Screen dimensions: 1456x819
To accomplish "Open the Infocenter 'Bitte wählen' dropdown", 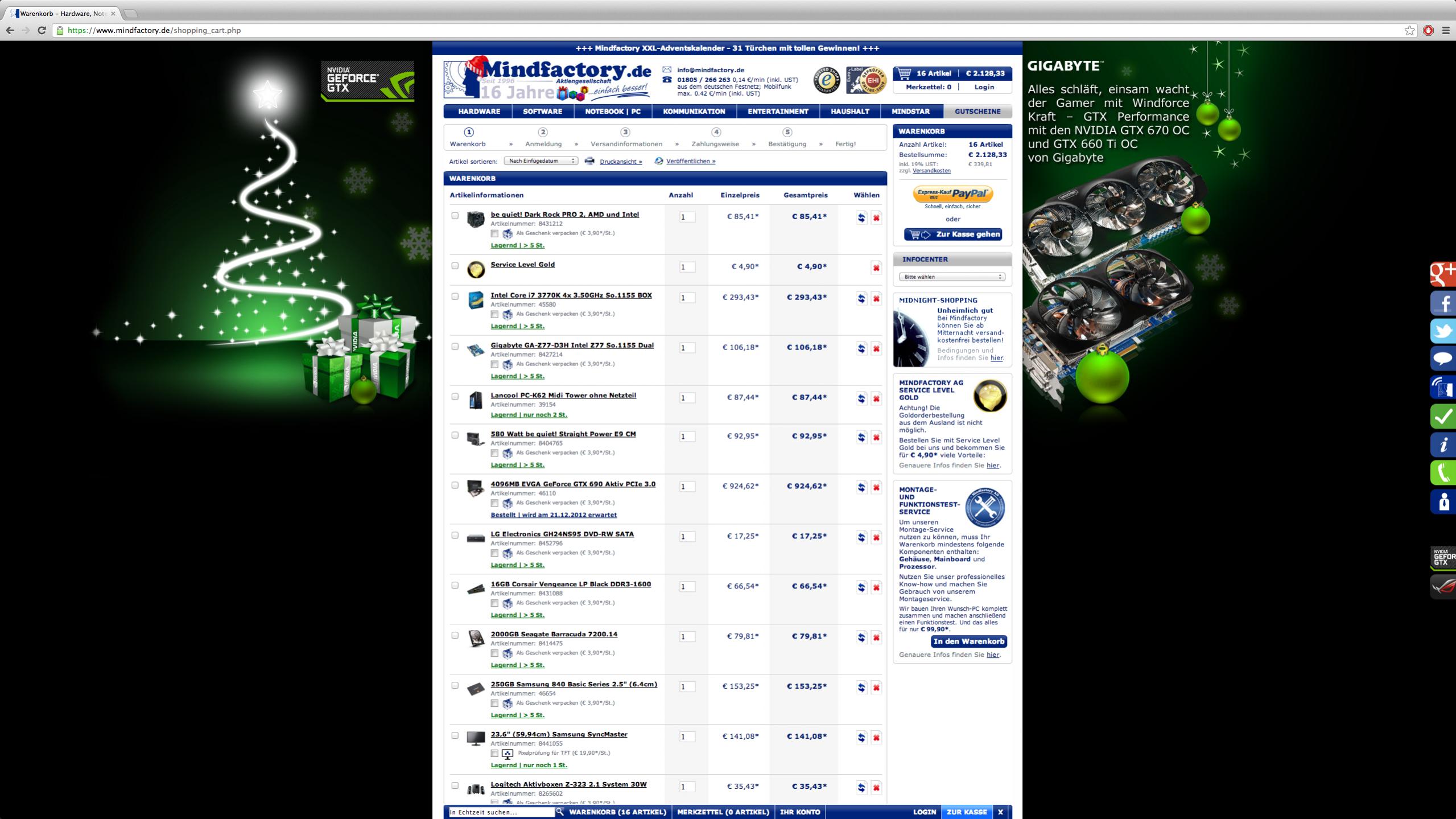I will point(952,277).
